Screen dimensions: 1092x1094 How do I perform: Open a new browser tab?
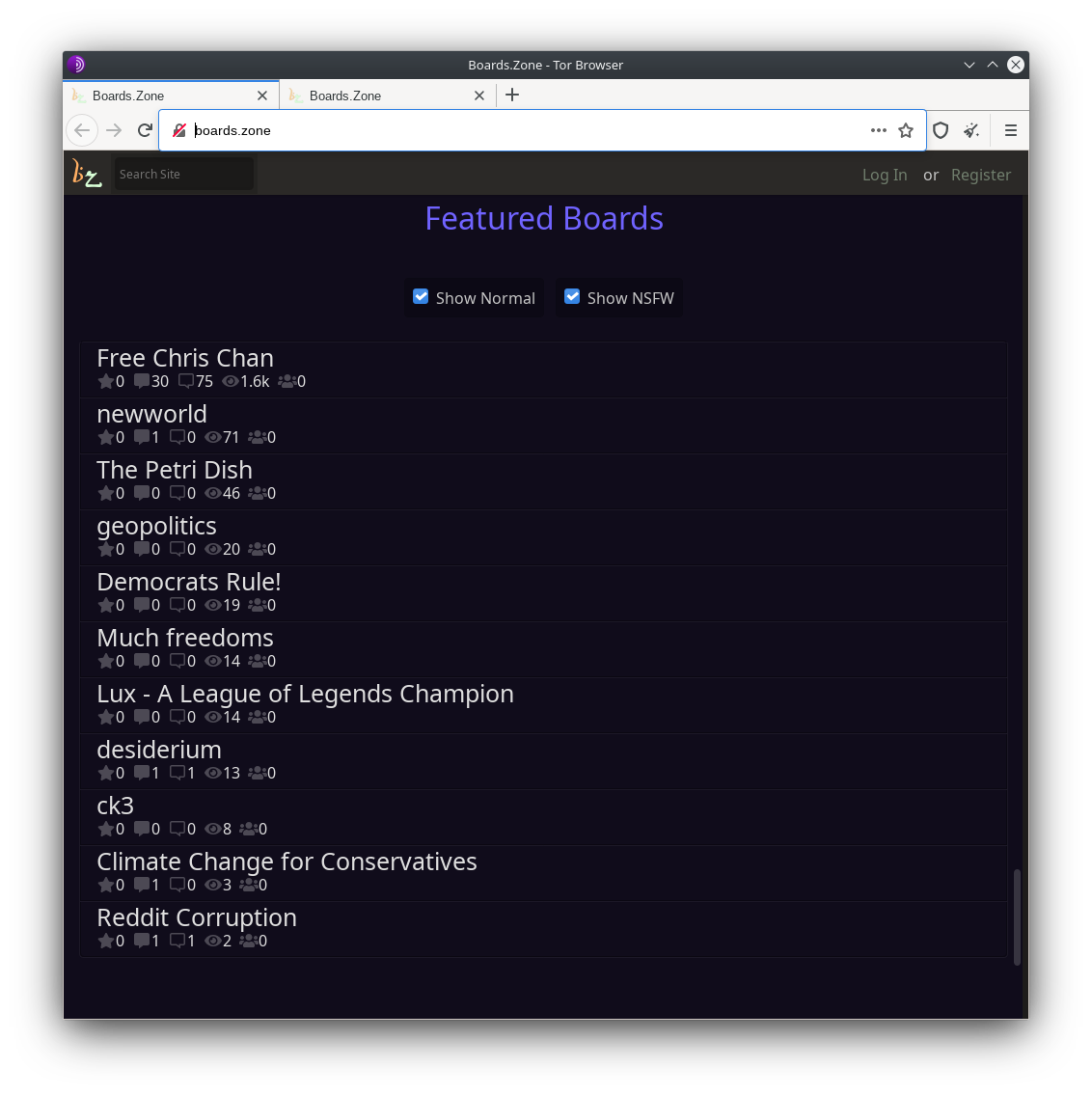point(512,95)
